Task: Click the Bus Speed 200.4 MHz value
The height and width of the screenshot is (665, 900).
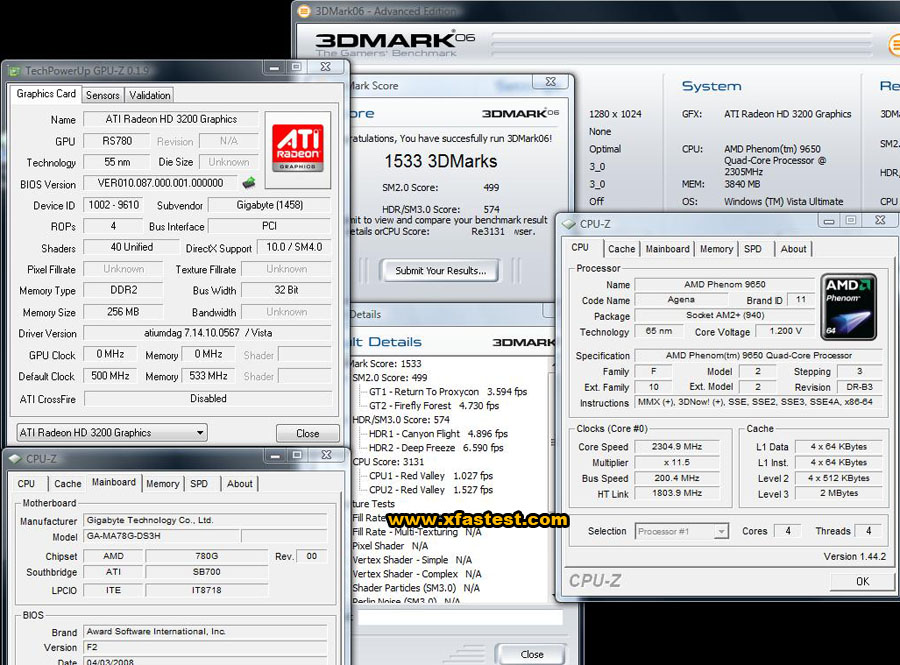Action: tap(677, 478)
